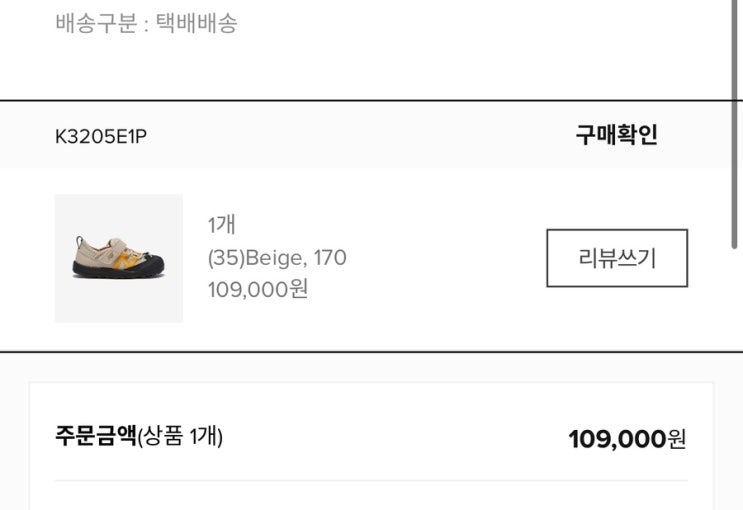Click the blank area below the 주문금액 row
This screenshot has height=510, width=743.
[370, 495]
